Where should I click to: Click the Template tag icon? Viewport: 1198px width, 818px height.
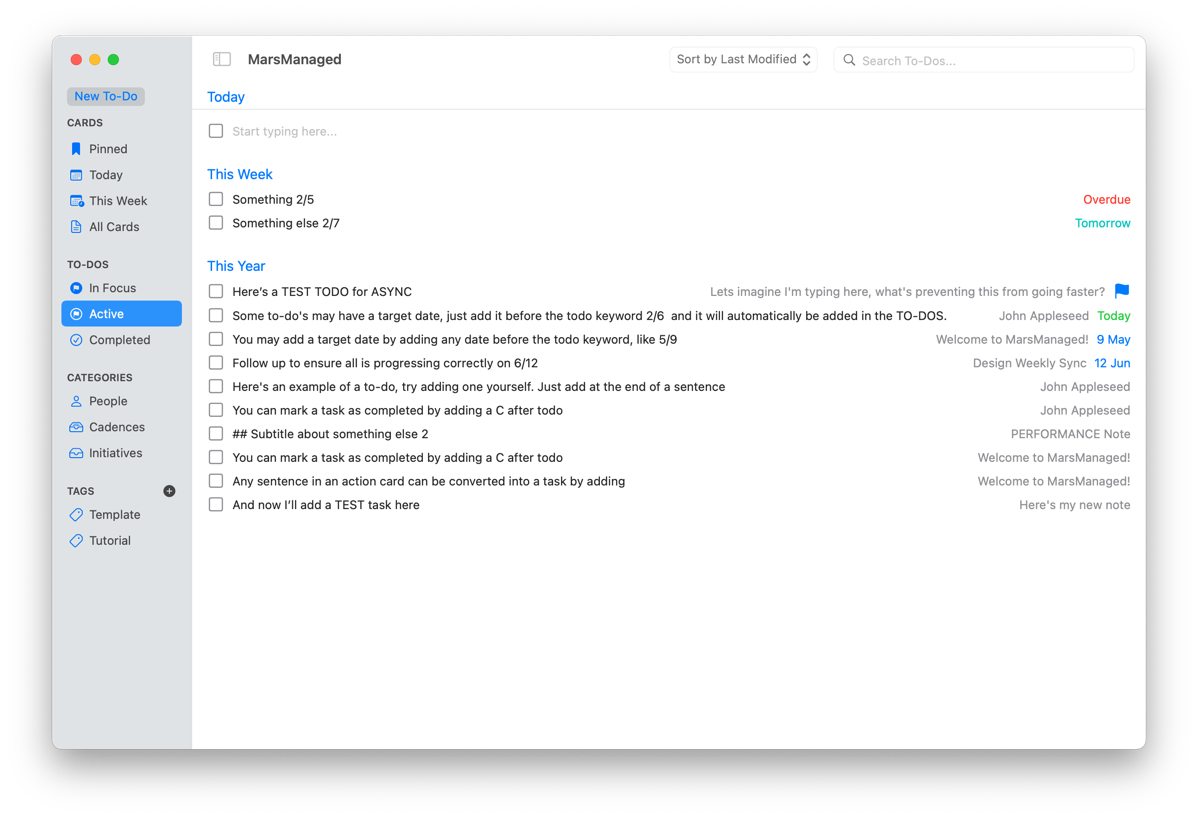[x=76, y=515]
